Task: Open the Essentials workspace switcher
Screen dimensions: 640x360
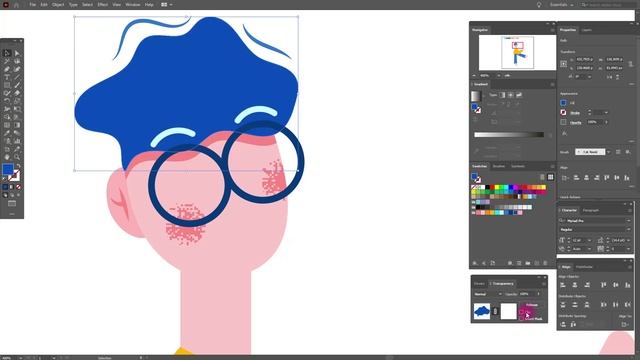Action: coord(561,4)
